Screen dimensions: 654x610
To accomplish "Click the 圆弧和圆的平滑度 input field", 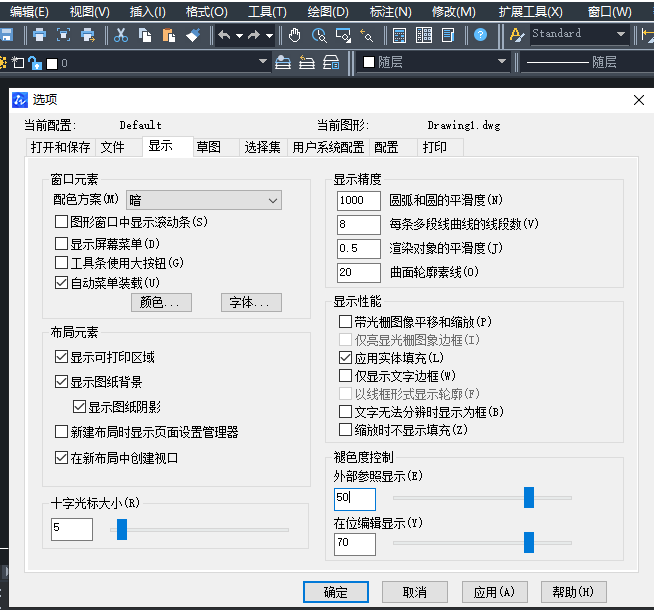I will point(359,200).
